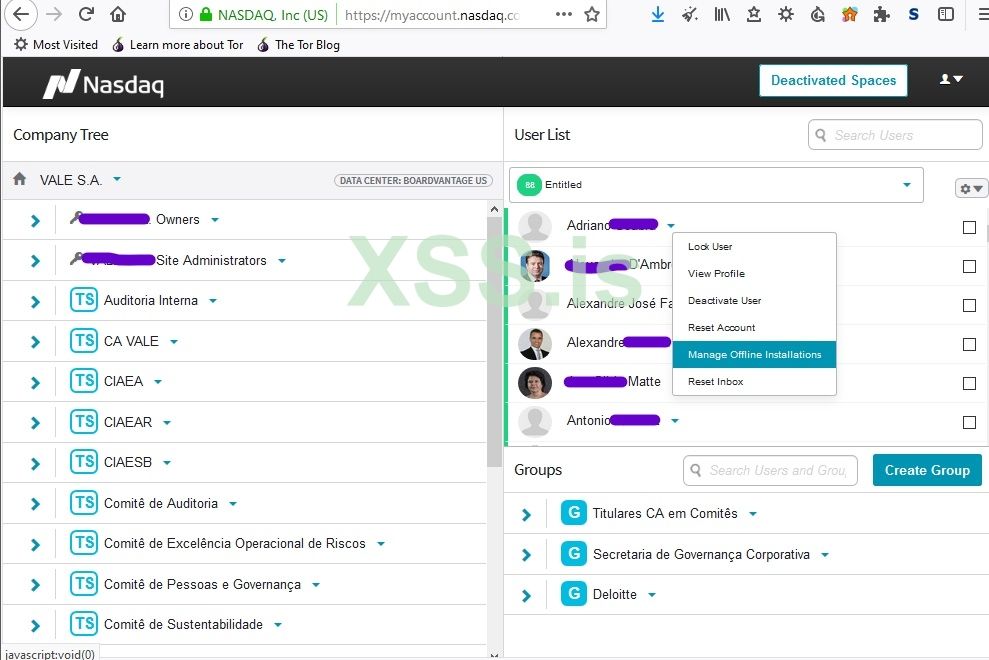Click inside the Search Users field

click(894, 134)
